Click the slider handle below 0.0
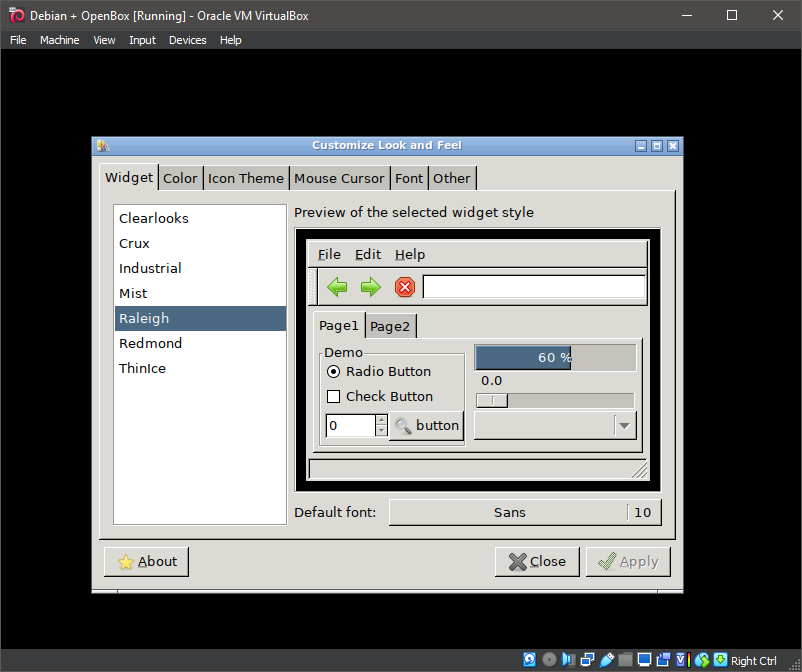This screenshot has width=802, height=672. point(492,400)
